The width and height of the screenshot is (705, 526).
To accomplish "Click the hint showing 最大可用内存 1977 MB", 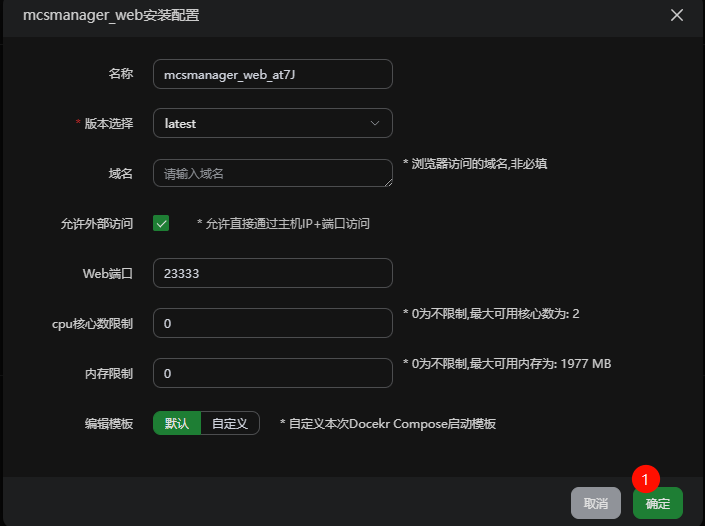I will coord(506,364).
